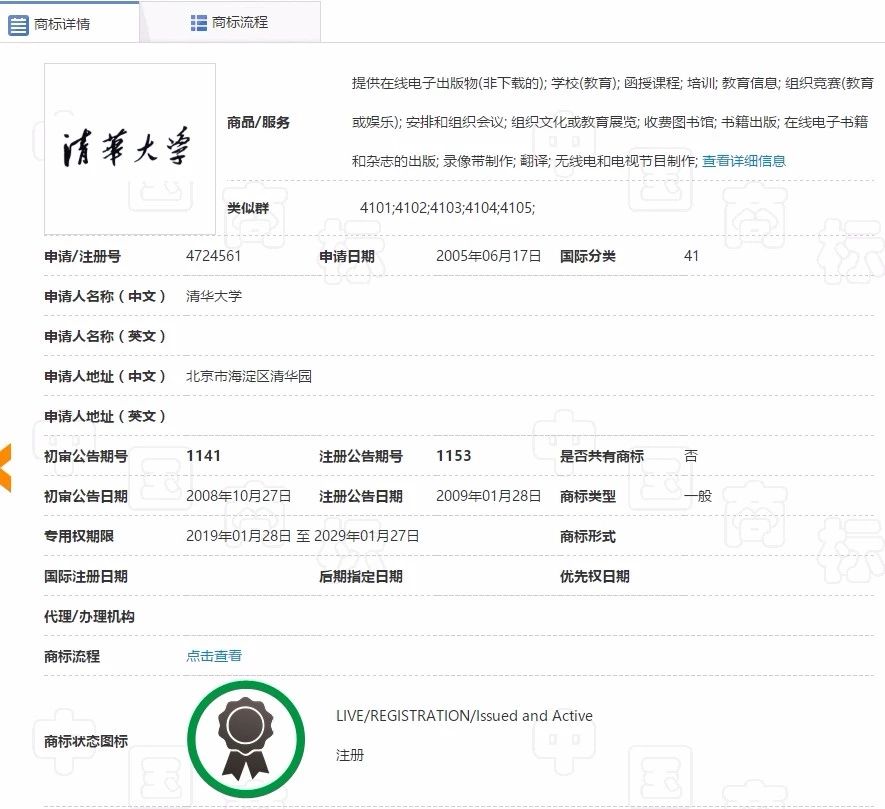The width and height of the screenshot is (885, 809).
Task: Select applicant name 清华大学
Action: point(214,296)
